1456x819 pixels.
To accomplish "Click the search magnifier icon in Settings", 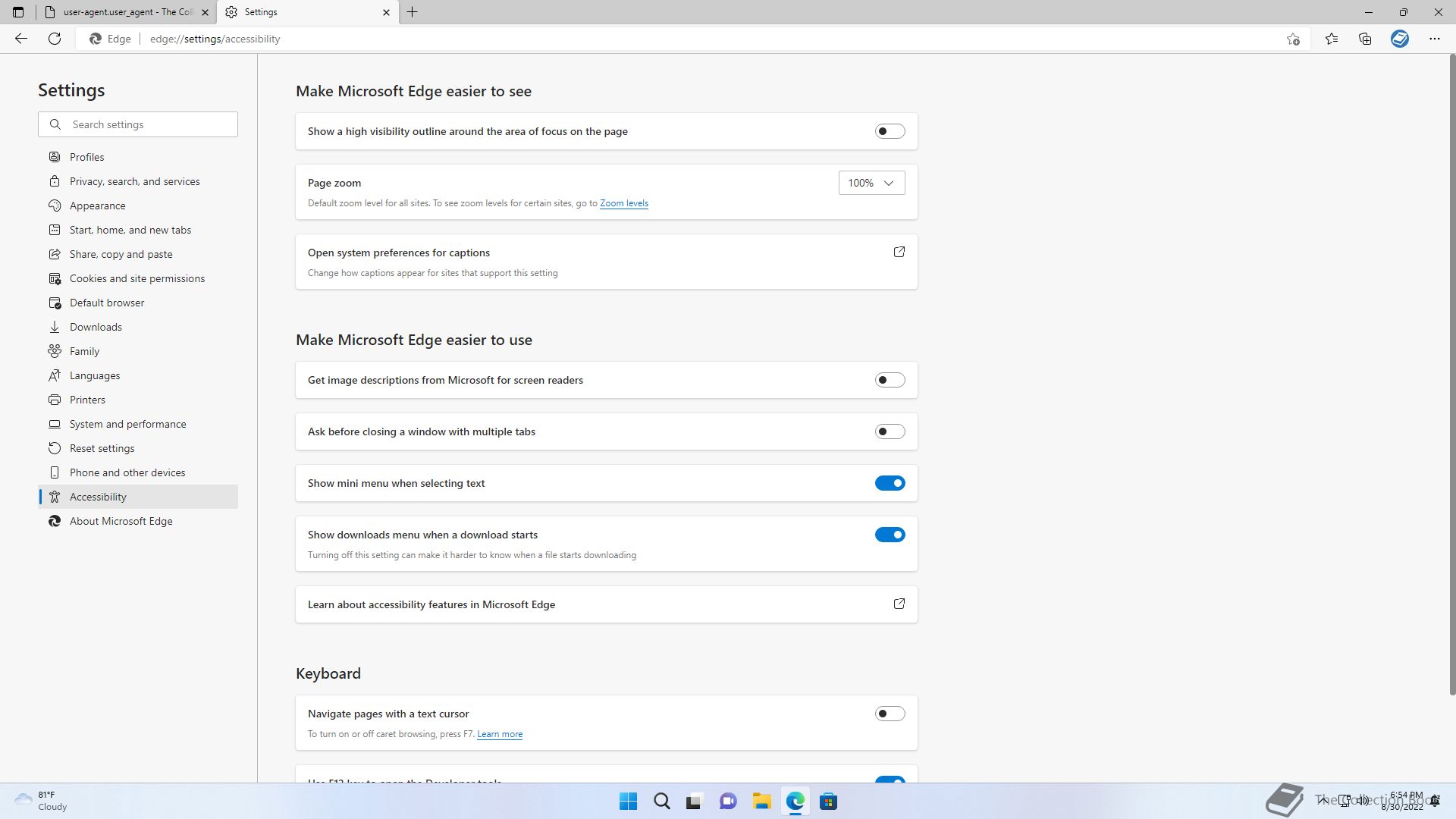I will coord(55,124).
